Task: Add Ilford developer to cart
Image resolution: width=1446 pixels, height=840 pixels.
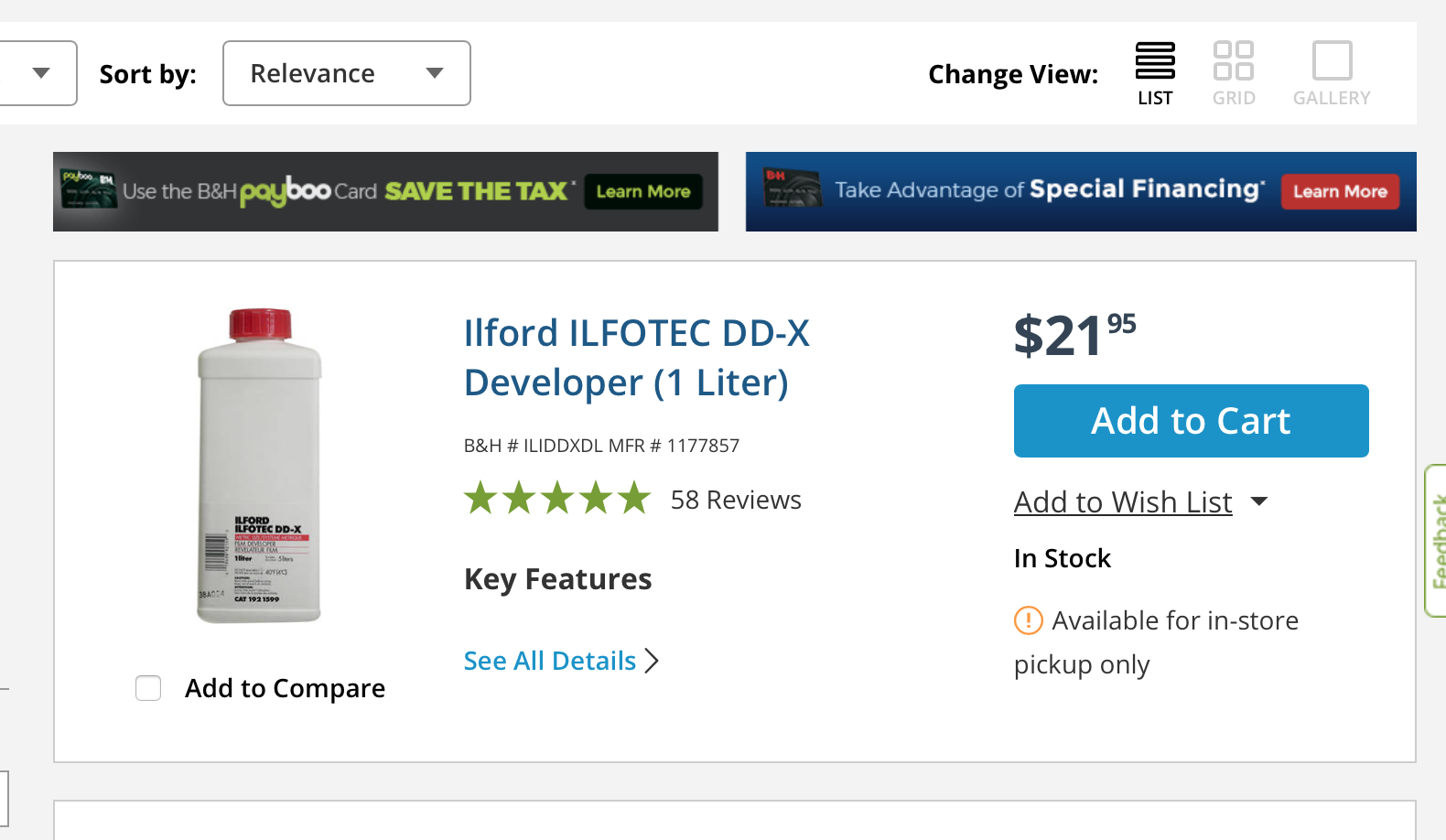Action: point(1191,421)
